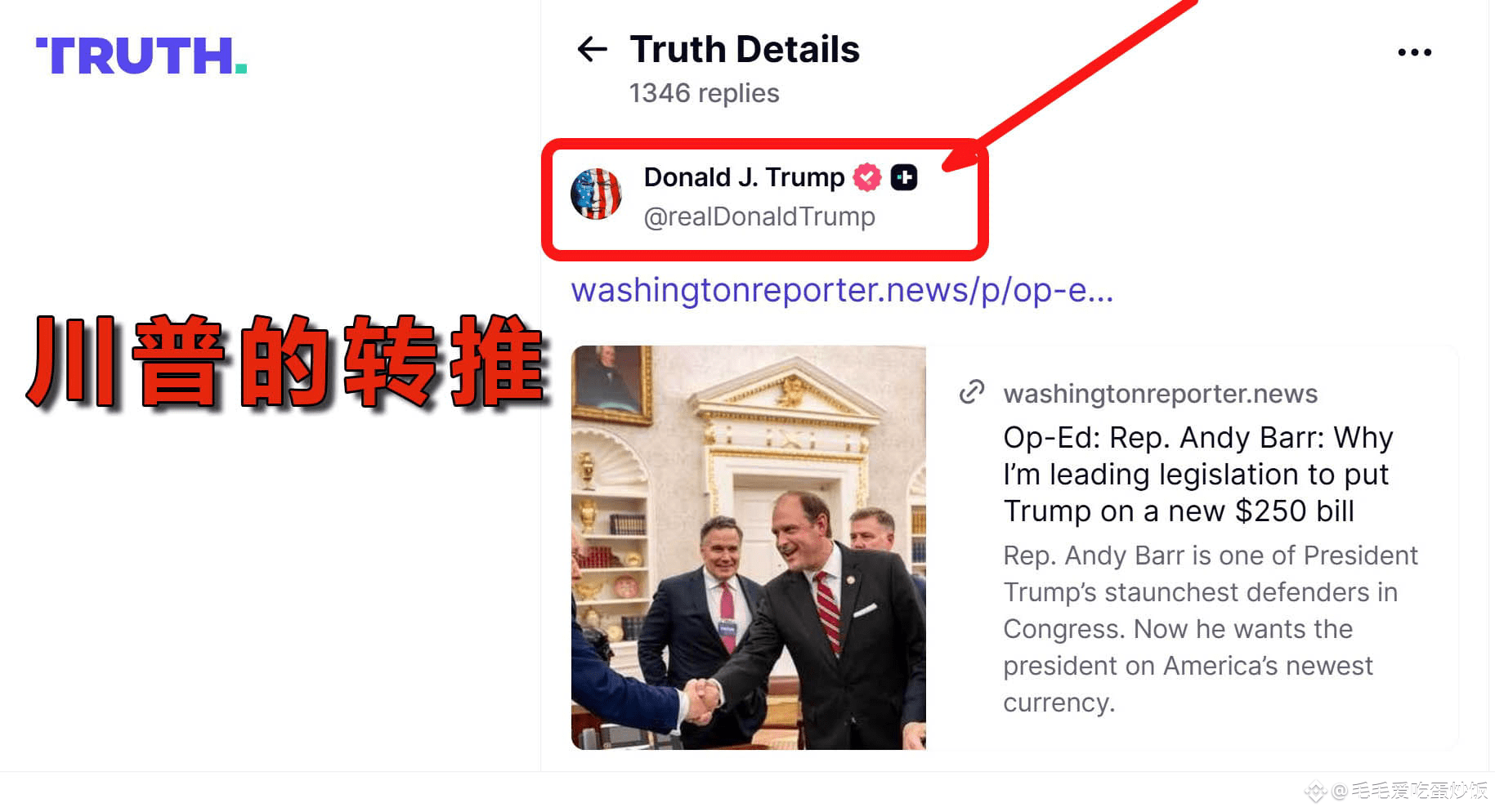This screenshot has width=1495, height=812.
Task: Click the chain link icon in card
Action: click(971, 393)
